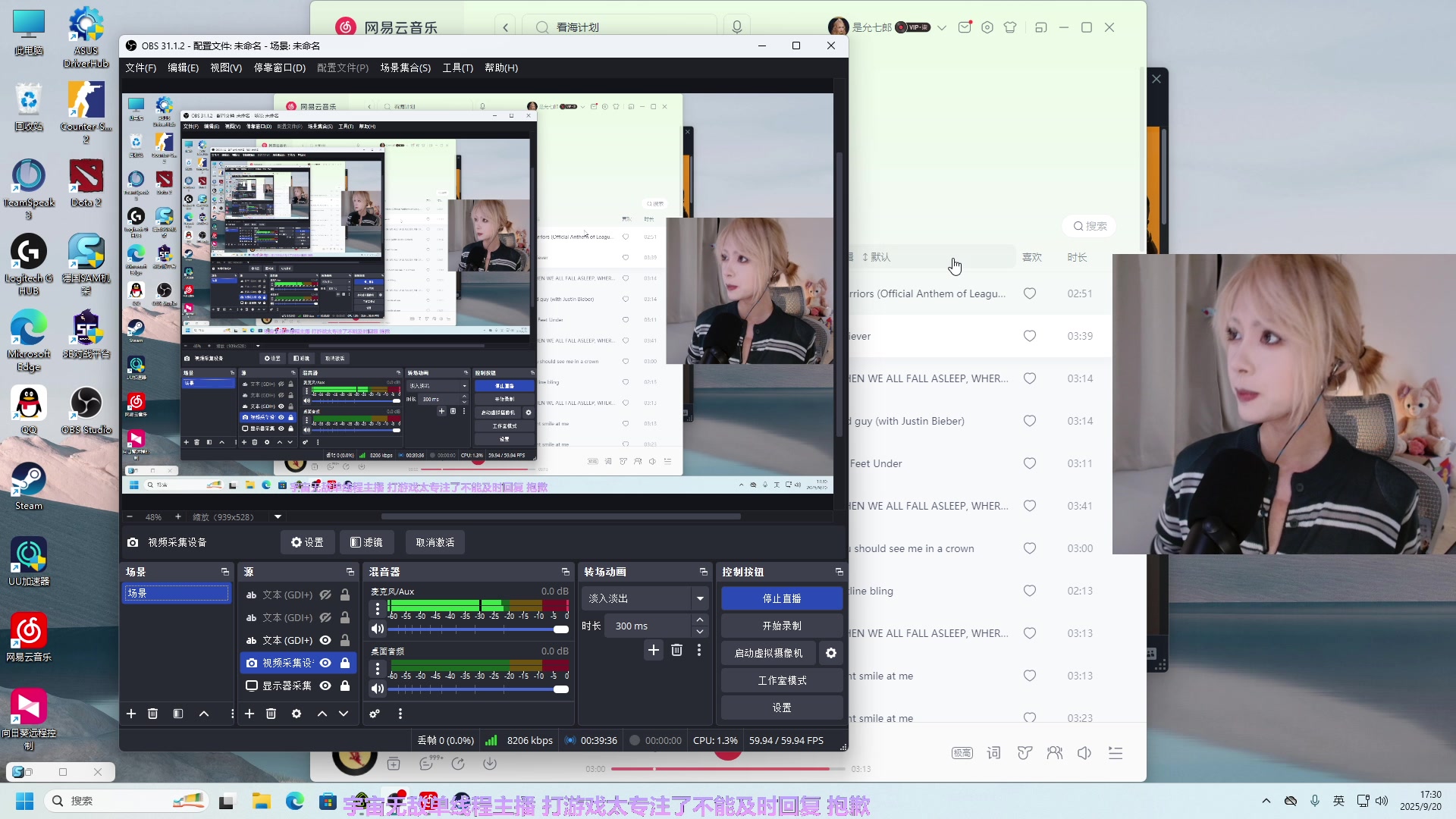
Task: Click the 开始录制 button
Action: pyautogui.click(x=782, y=626)
